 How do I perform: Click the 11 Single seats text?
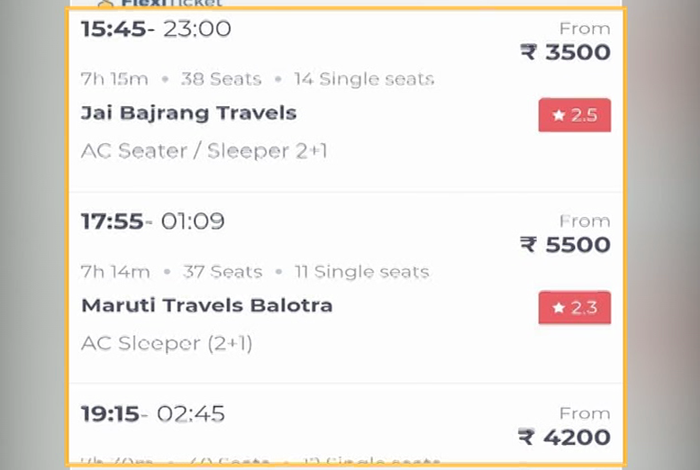(362, 271)
